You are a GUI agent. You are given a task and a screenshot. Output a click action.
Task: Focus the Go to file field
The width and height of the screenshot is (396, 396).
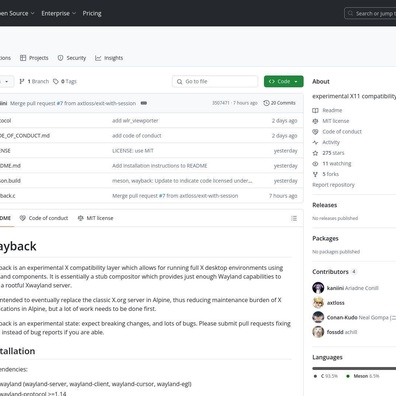215,81
